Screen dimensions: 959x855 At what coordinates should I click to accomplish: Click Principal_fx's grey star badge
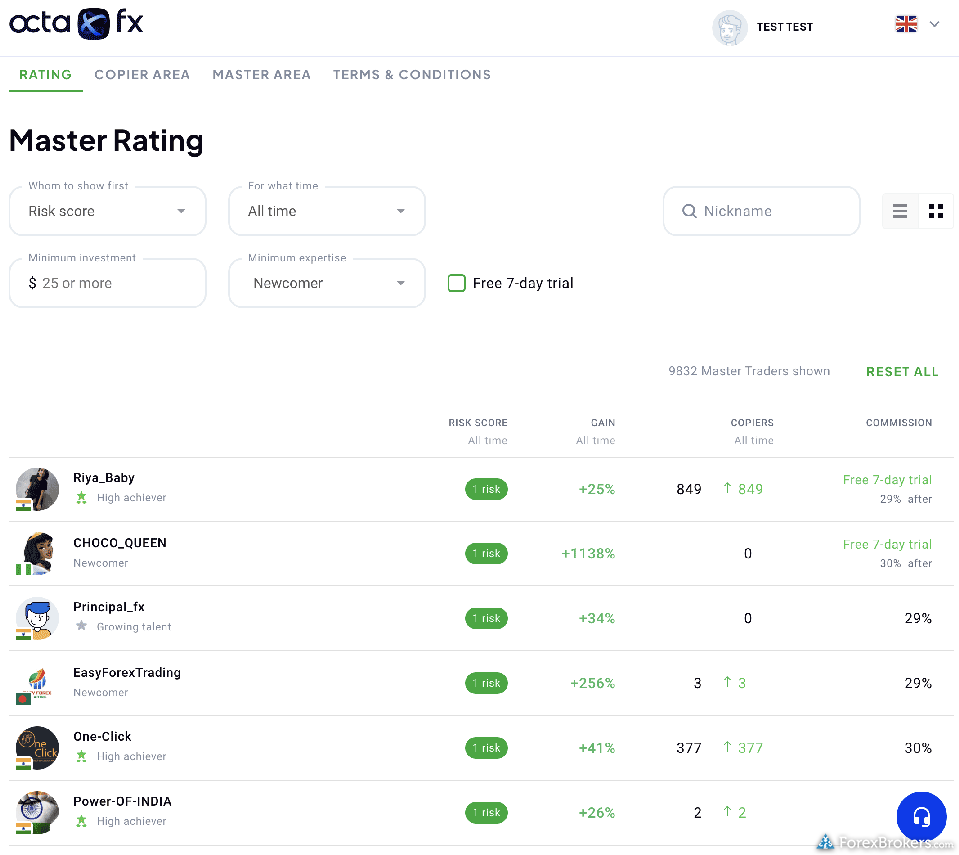81,626
